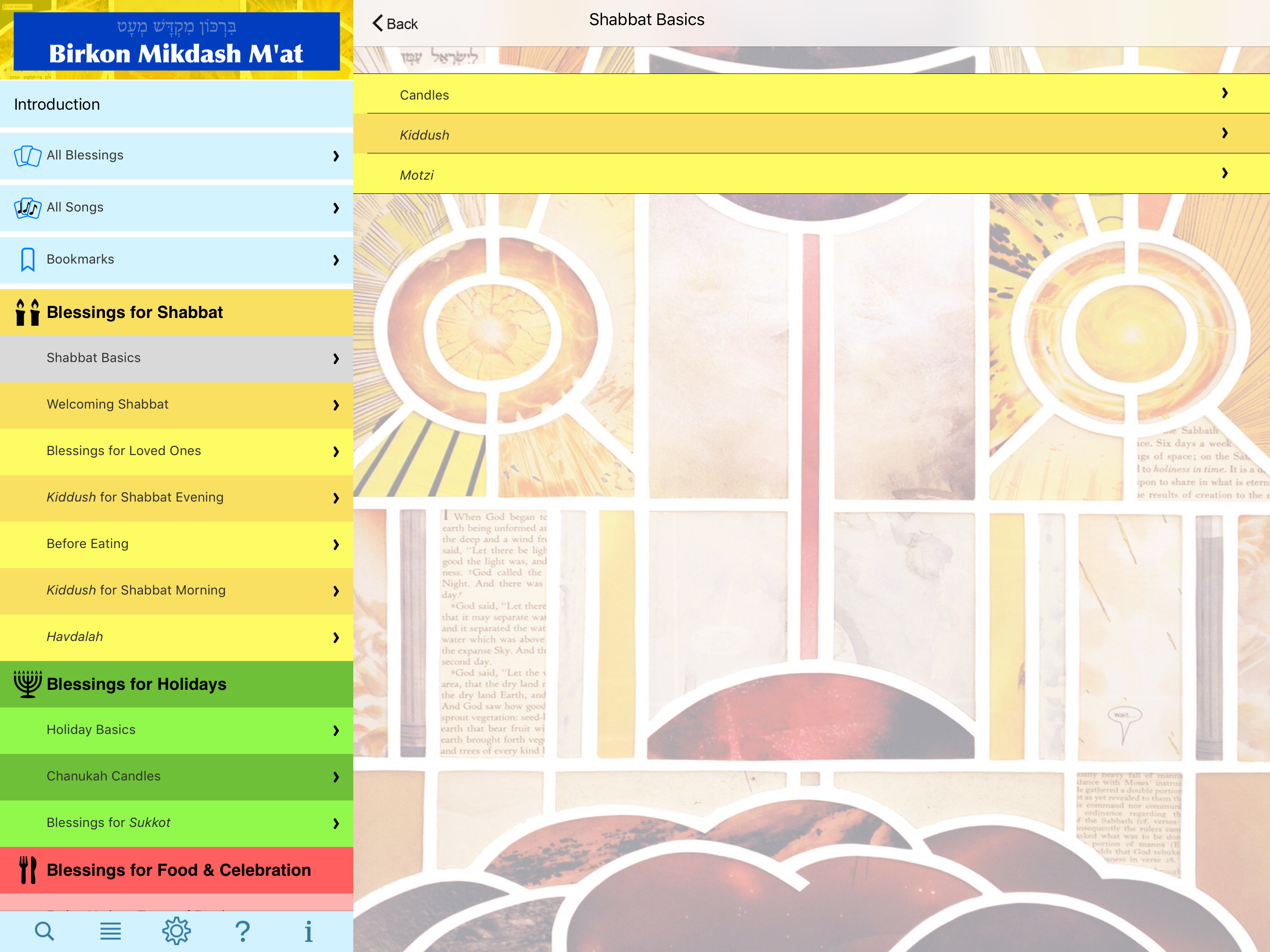Tap the chevron beside Bookmarks
This screenshot has height=952, width=1270.
(x=336, y=260)
